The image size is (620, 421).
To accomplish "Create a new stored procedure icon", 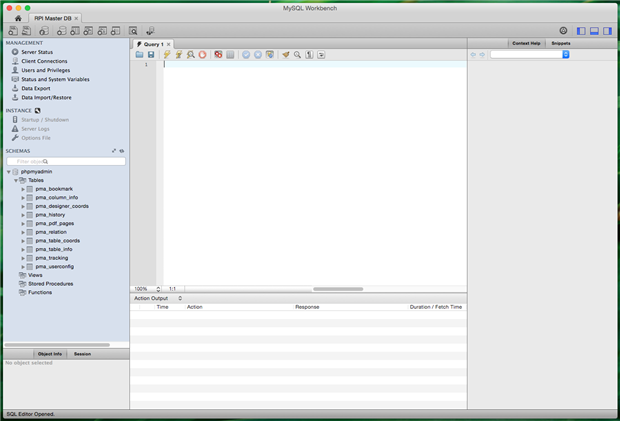I will click(102, 30).
